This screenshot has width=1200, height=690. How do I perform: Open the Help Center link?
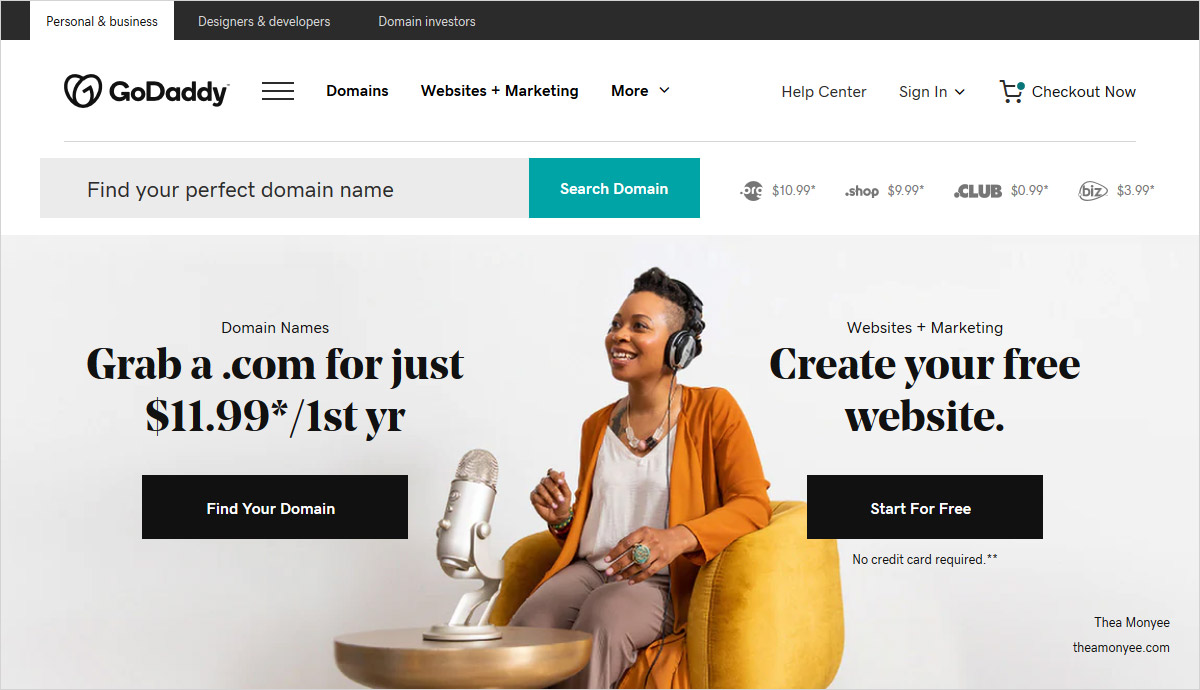[824, 92]
